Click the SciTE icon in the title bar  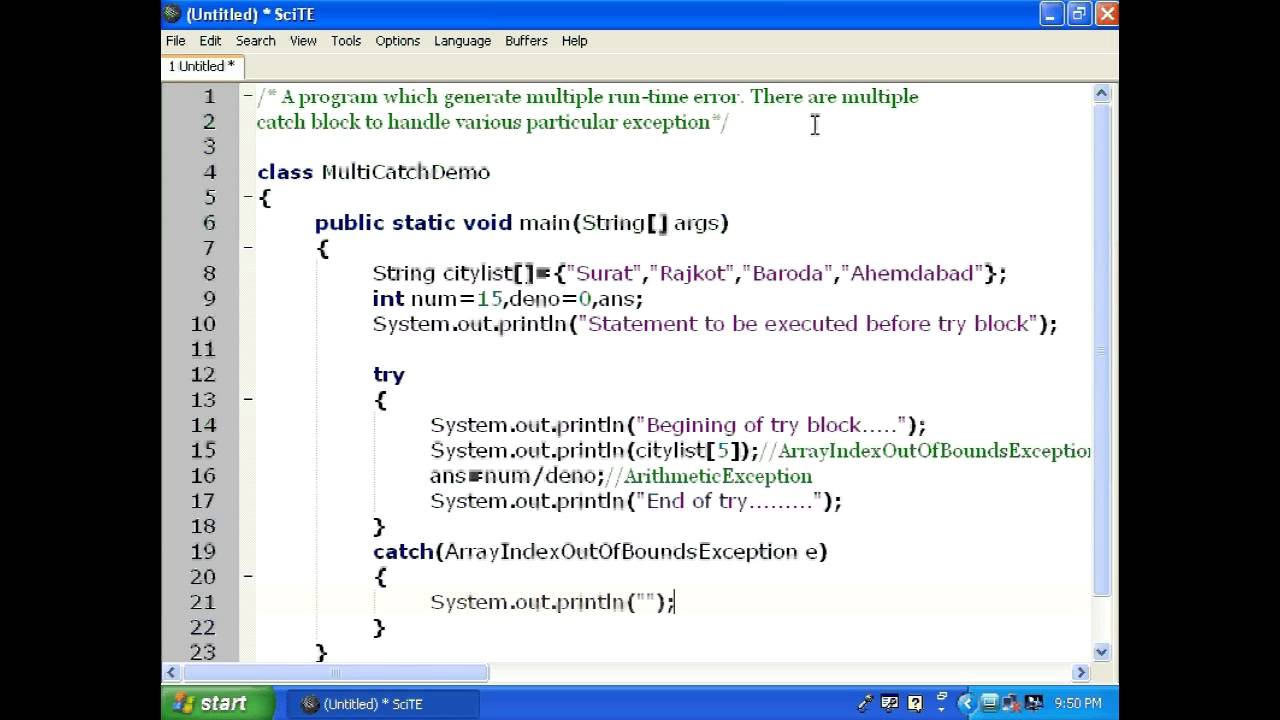click(172, 14)
